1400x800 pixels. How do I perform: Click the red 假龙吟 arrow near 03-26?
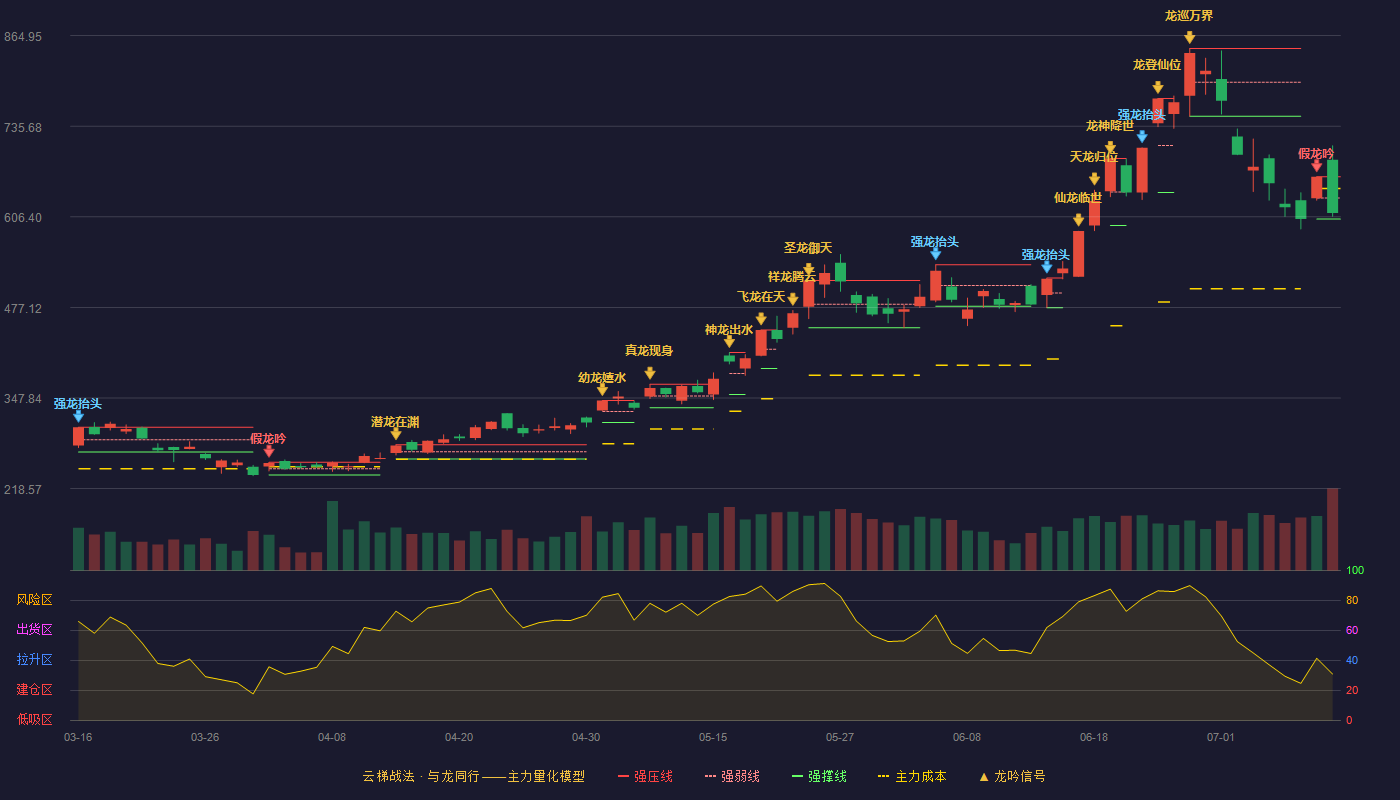pyautogui.click(x=268, y=451)
